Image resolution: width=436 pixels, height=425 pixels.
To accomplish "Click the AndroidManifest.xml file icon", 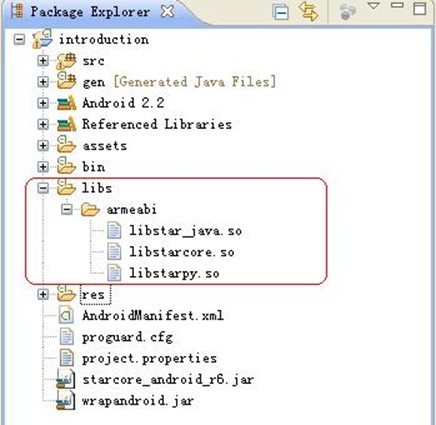I will click(66, 315).
